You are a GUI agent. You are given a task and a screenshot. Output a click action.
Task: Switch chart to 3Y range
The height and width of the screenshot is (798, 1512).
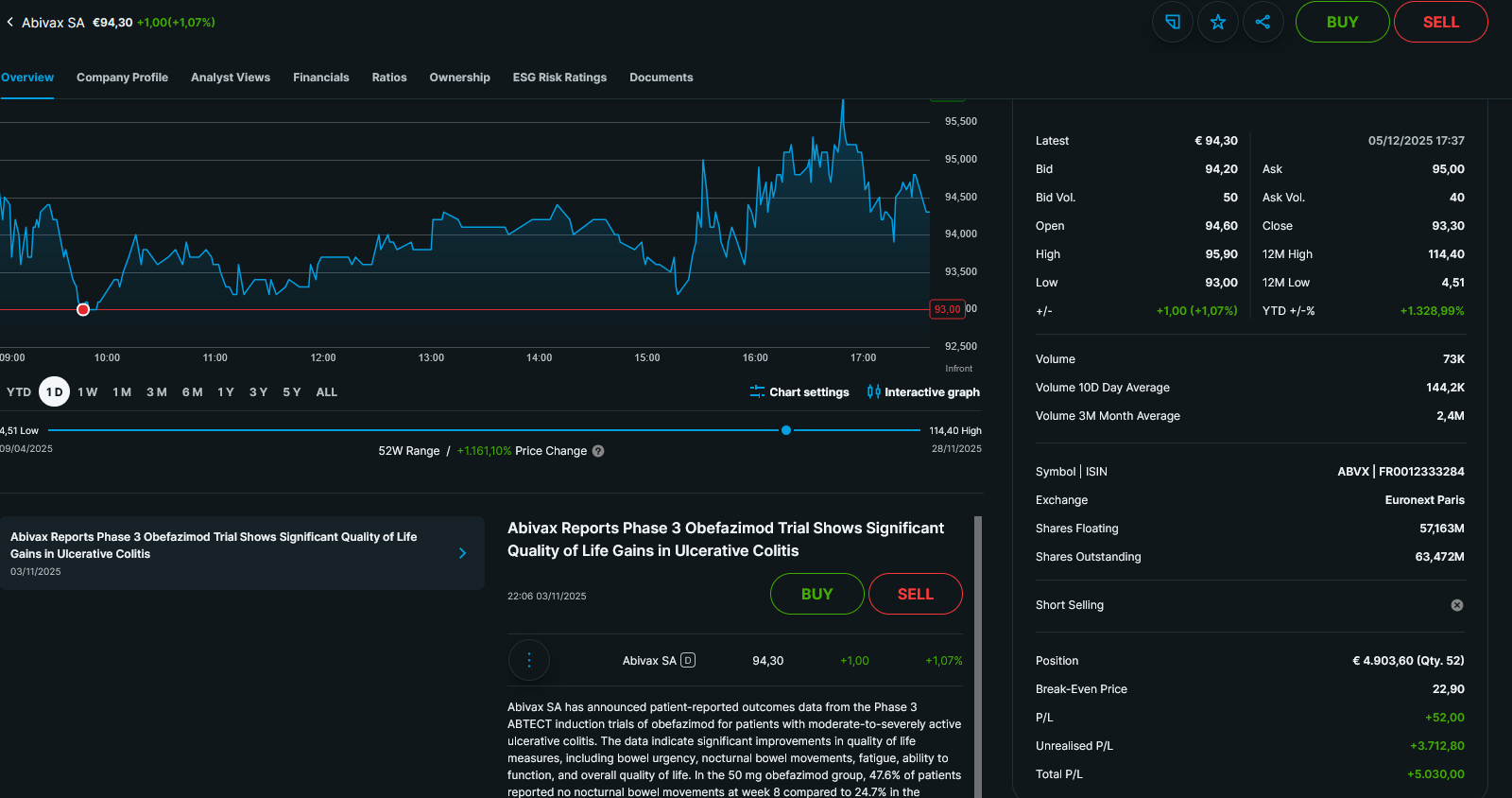pos(259,391)
